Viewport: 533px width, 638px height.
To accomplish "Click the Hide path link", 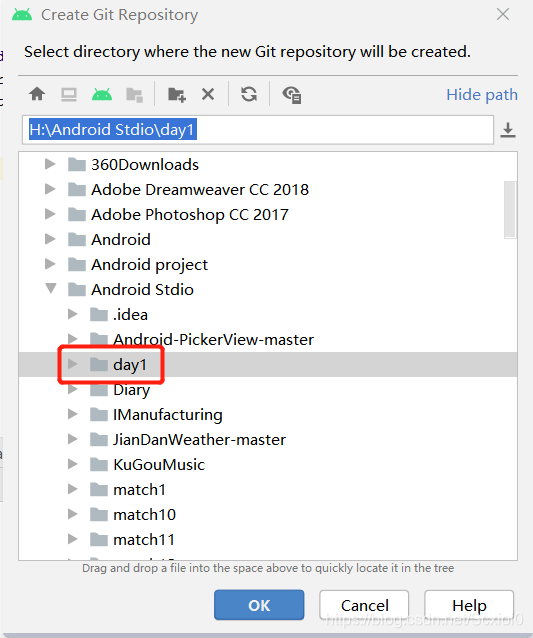I will (482, 95).
